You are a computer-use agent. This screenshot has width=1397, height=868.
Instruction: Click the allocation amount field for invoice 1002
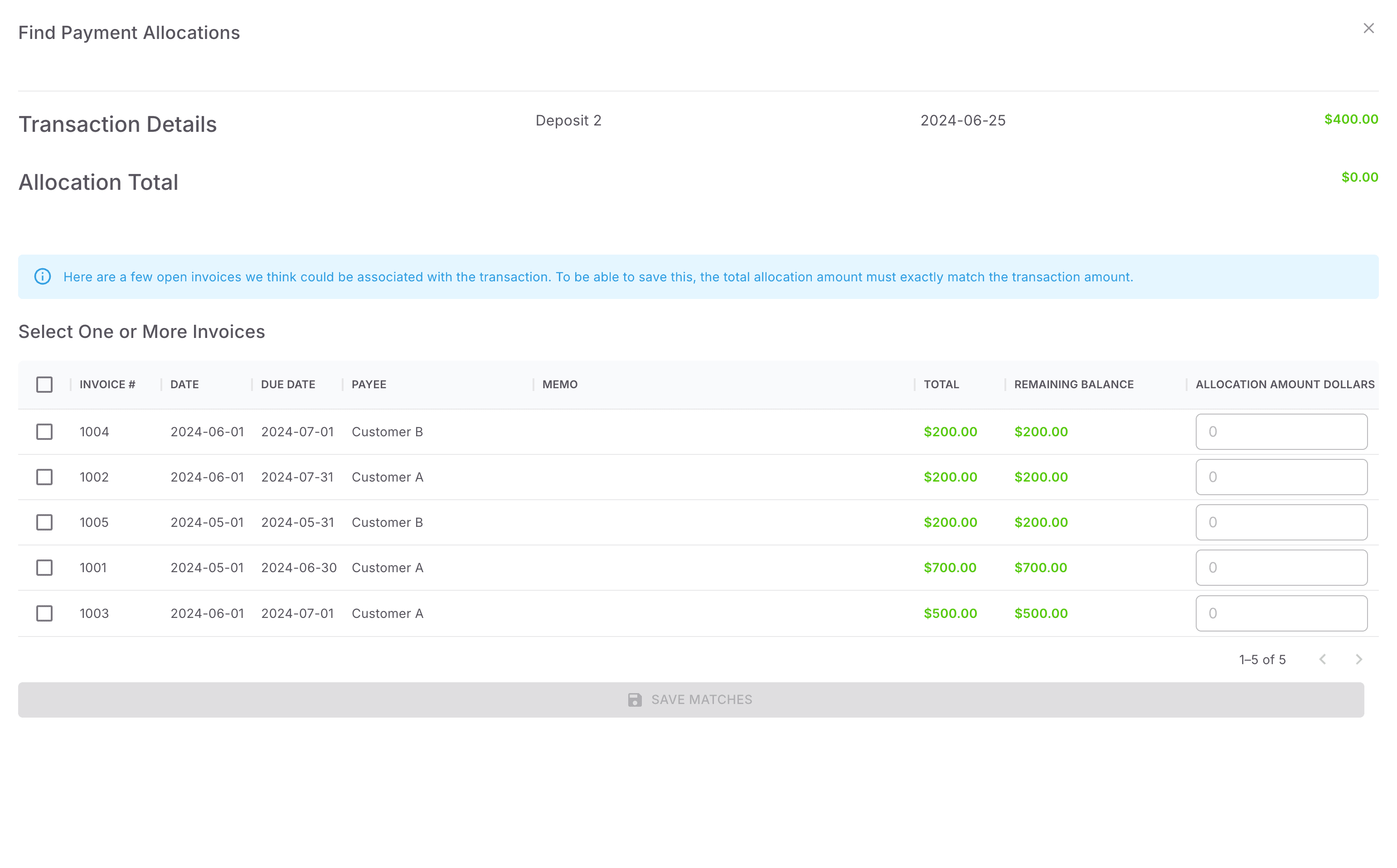[1281, 477]
